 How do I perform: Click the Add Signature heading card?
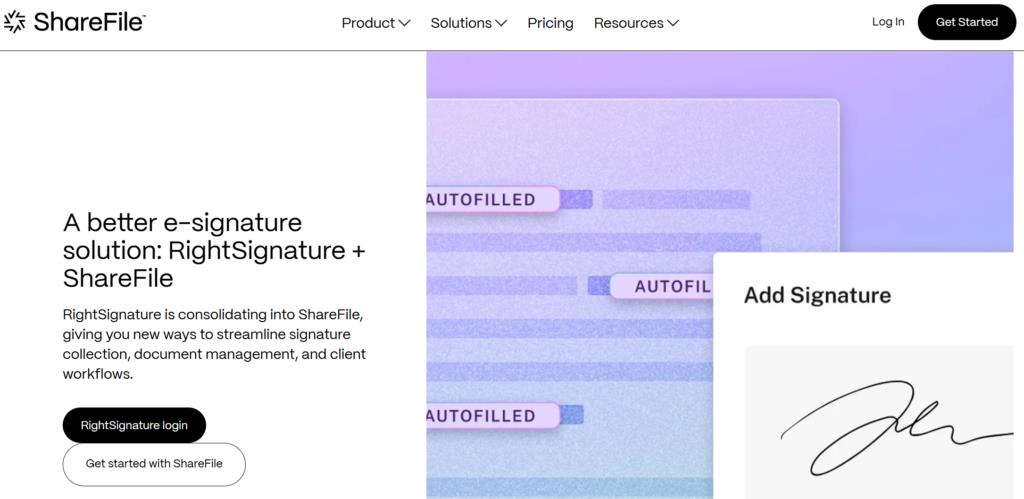point(817,295)
